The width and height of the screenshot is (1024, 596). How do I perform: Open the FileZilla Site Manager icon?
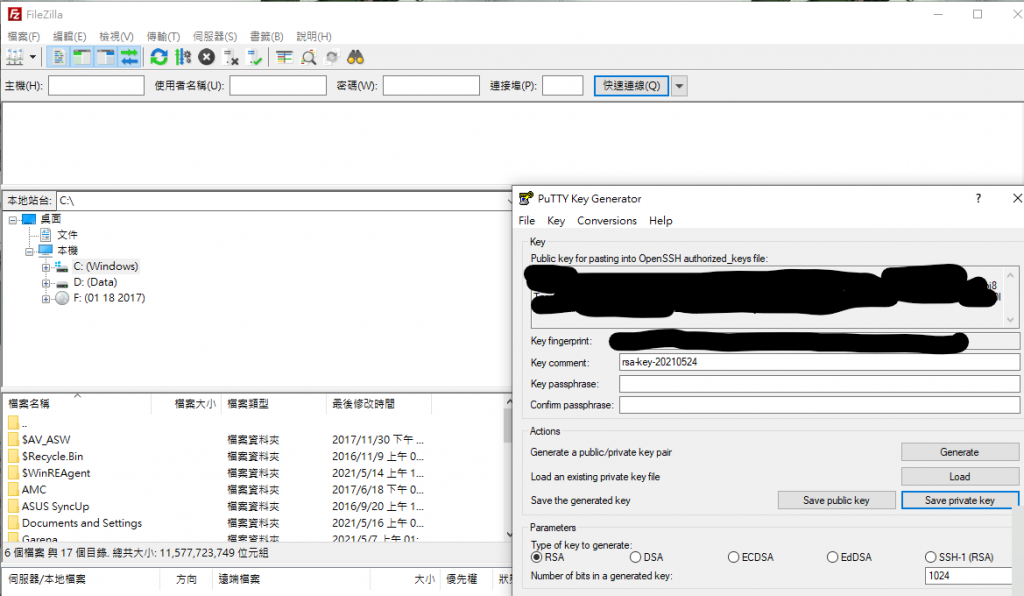pos(15,57)
